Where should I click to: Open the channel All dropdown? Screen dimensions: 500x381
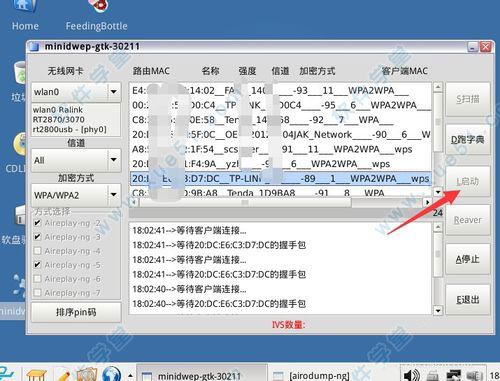76,160
